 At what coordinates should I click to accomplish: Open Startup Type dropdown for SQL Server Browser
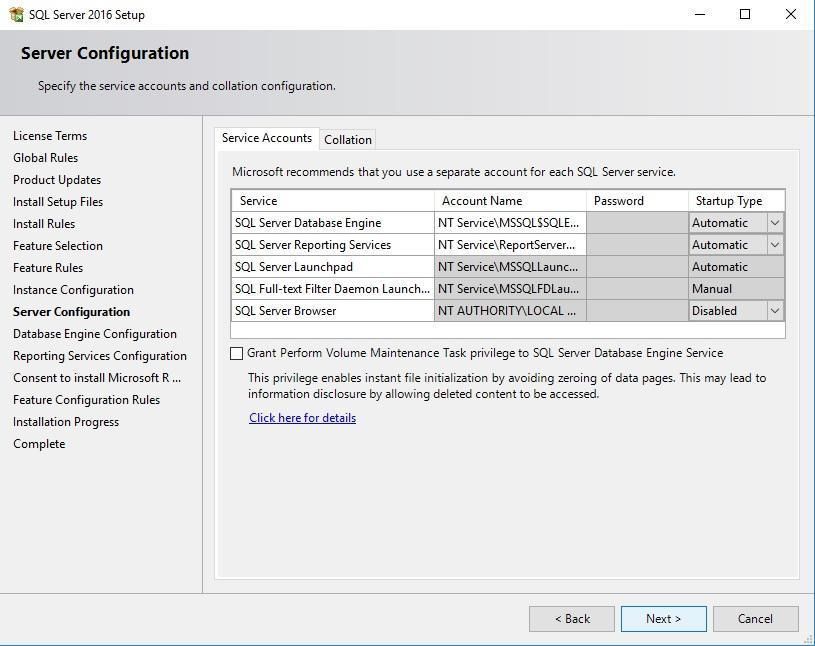click(774, 311)
